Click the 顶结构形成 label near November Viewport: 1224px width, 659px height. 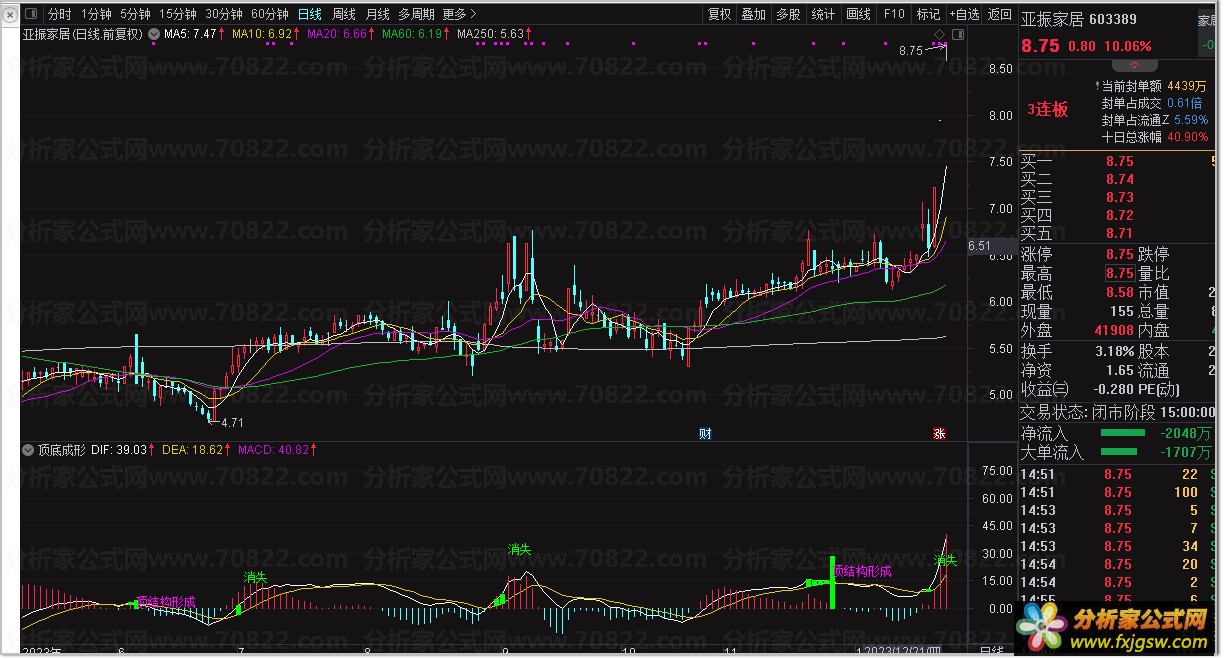pos(862,571)
